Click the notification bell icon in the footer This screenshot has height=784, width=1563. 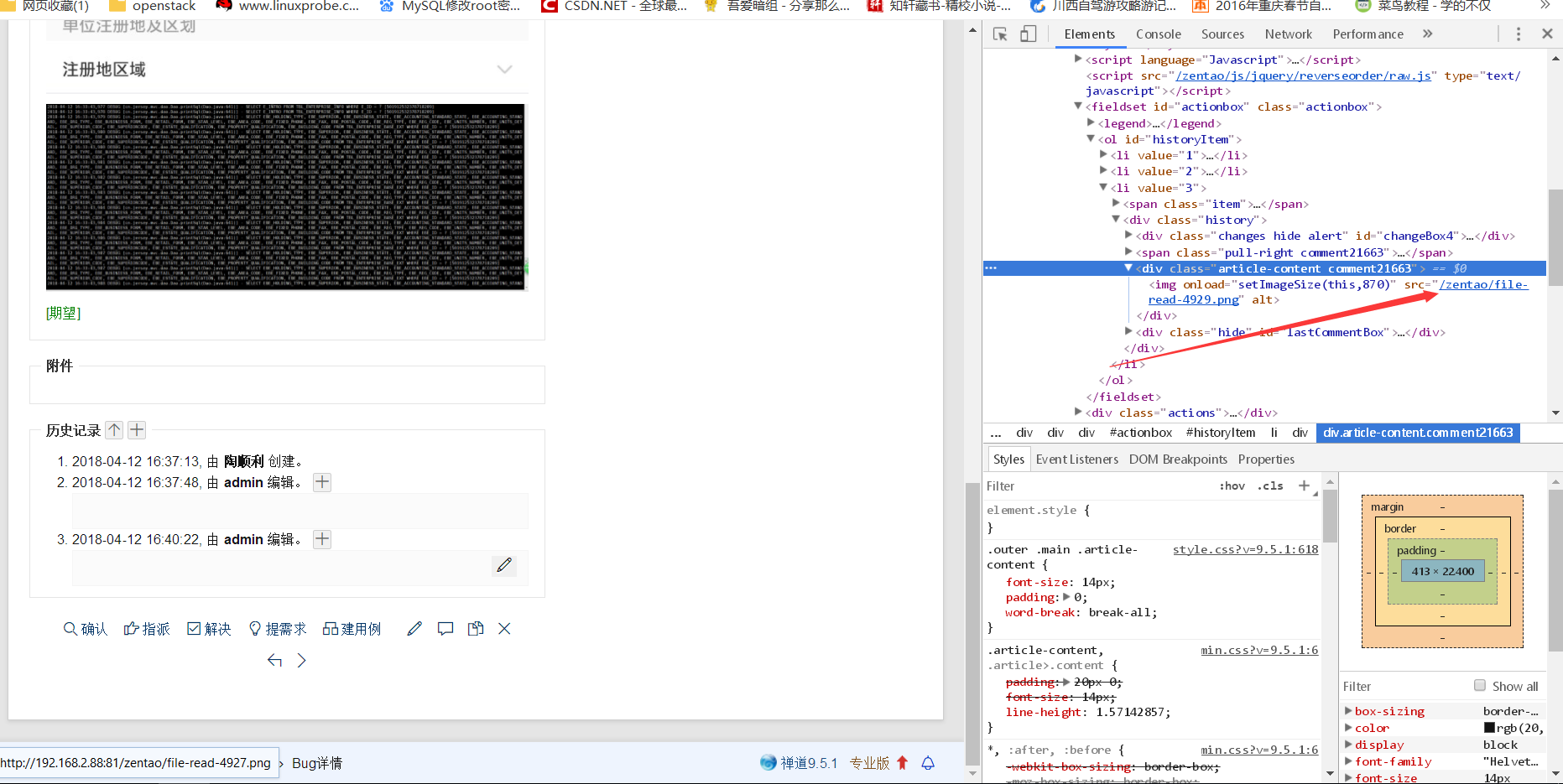coord(928,763)
